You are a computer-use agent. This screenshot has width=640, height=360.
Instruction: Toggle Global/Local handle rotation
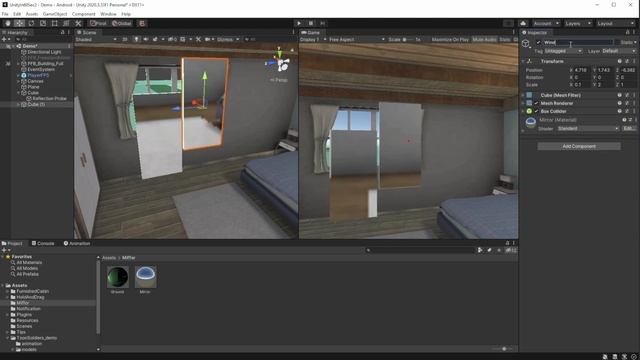pyautogui.click(x=121, y=23)
